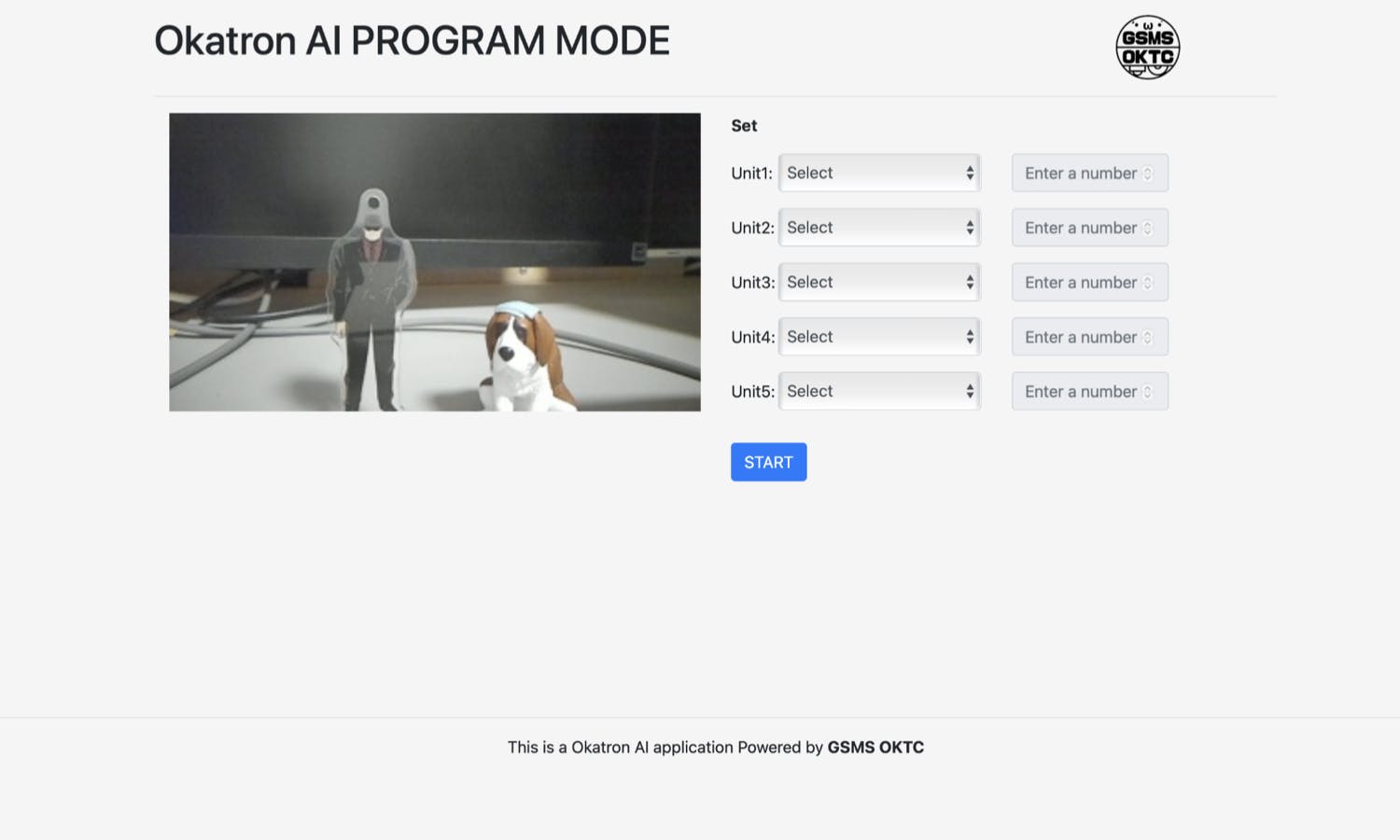Expand the Unit4 Select dropdown
Image resolution: width=1400 pixels, height=840 pixels.
pyautogui.click(x=878, y=337)
